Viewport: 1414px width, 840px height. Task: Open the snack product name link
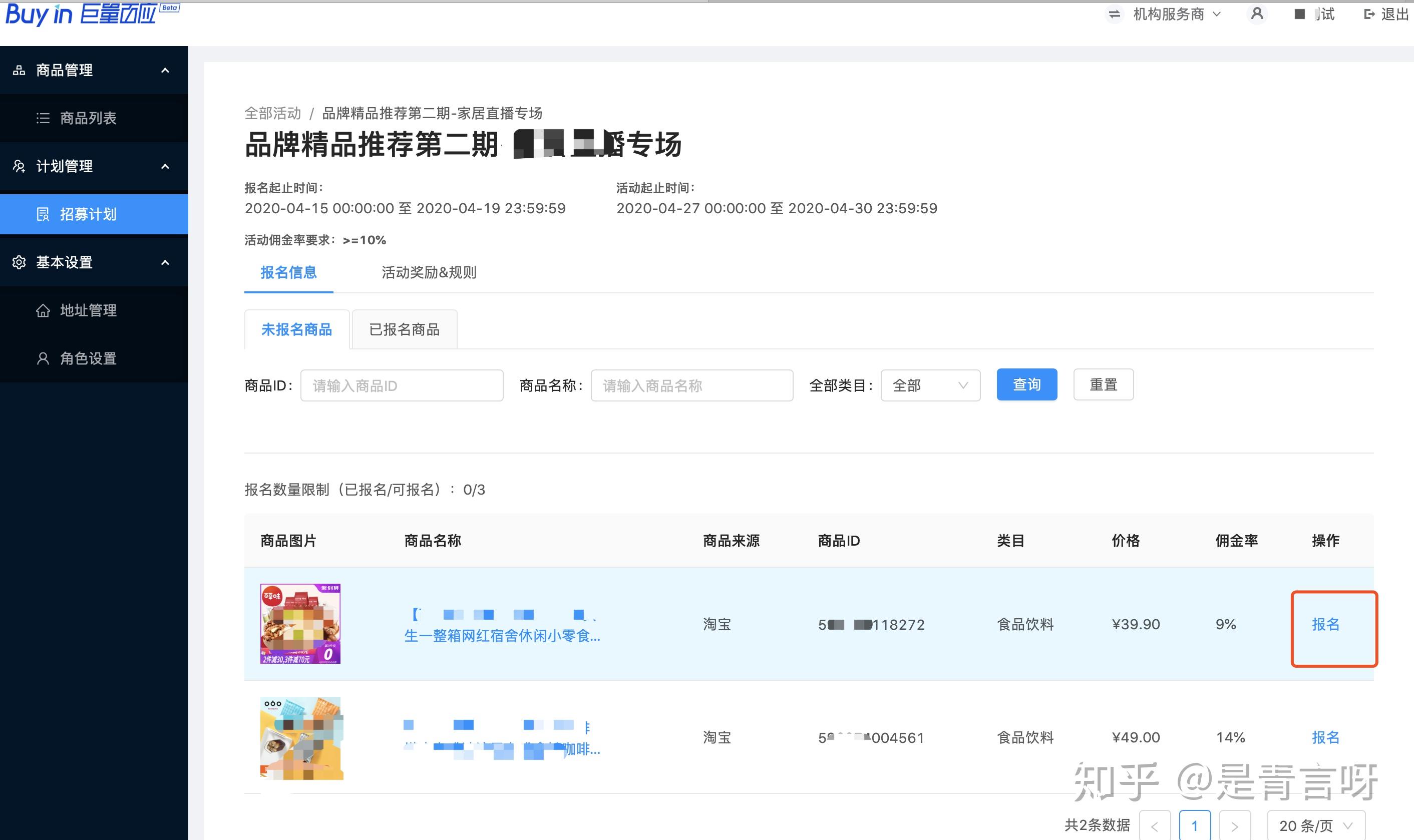click(503, 625)
